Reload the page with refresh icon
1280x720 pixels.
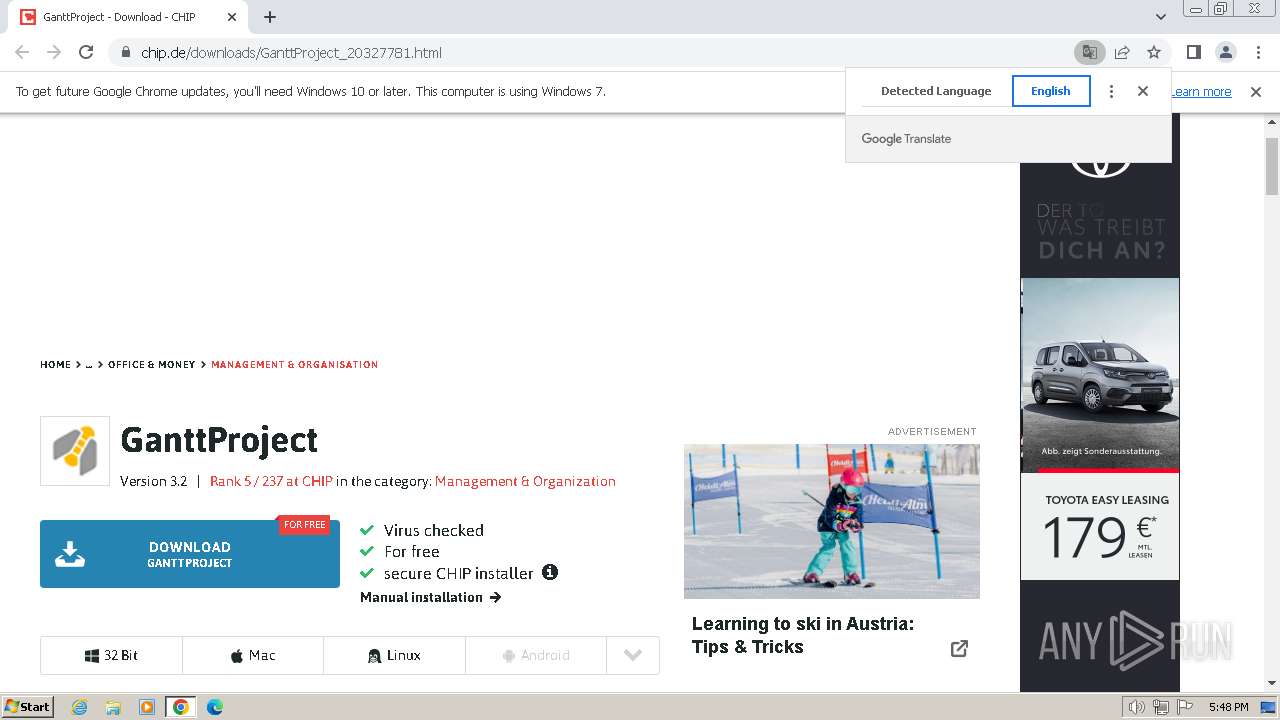[86, 52]
